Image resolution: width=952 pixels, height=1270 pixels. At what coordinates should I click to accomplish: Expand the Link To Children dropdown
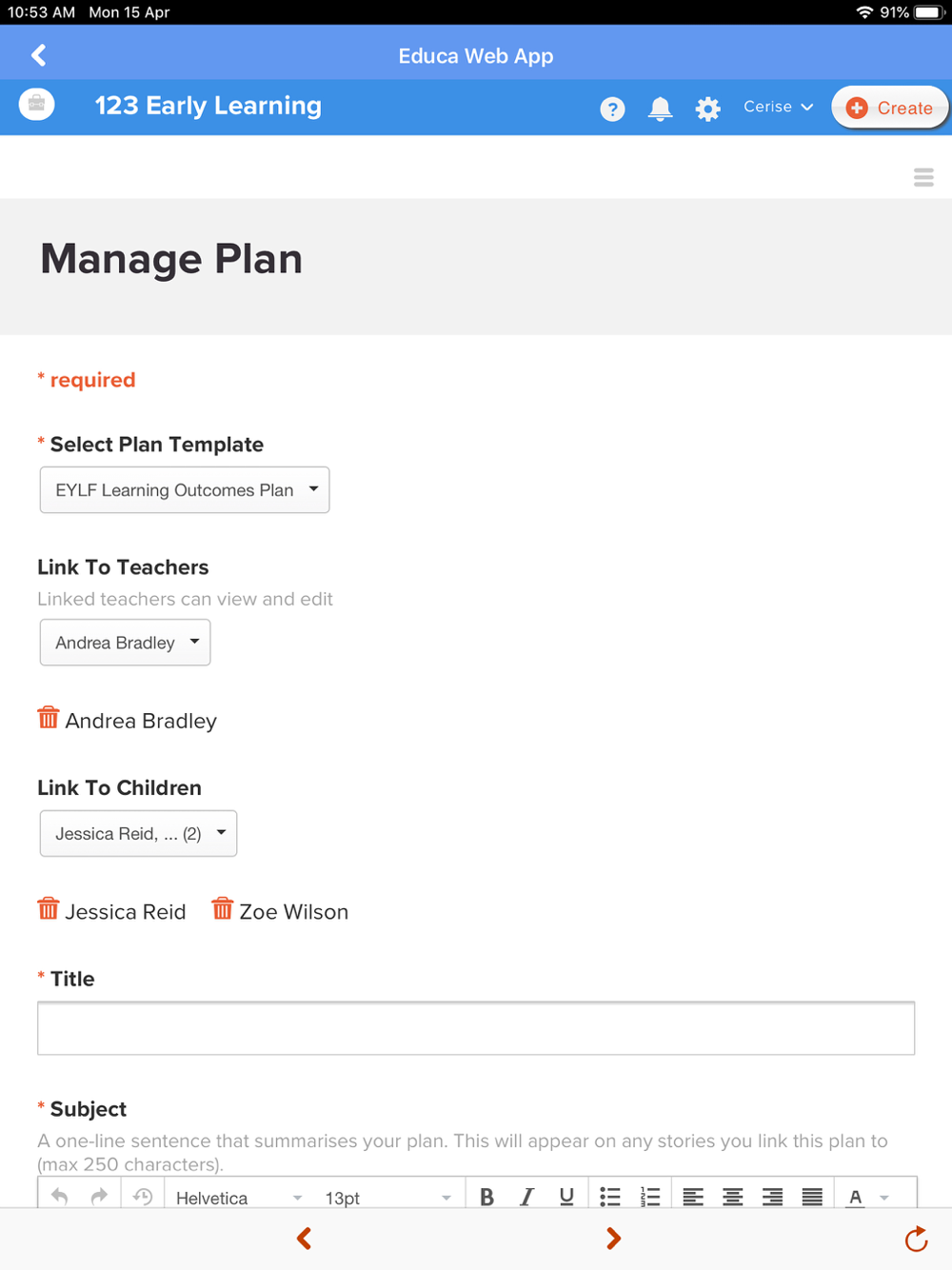coord(138,834)
